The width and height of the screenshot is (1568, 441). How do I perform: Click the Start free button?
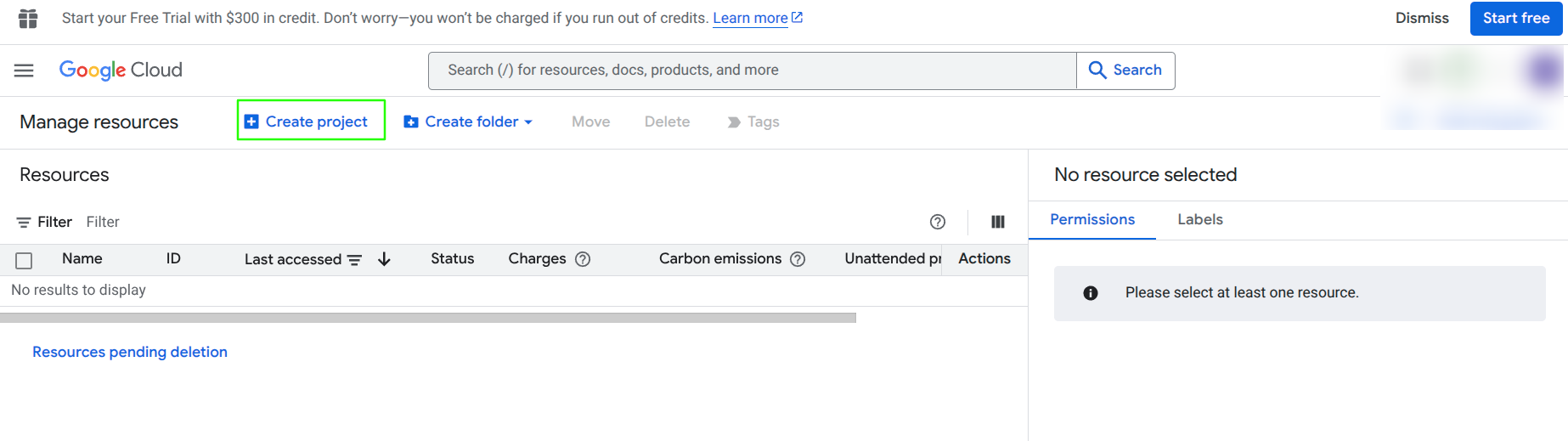1516,18
